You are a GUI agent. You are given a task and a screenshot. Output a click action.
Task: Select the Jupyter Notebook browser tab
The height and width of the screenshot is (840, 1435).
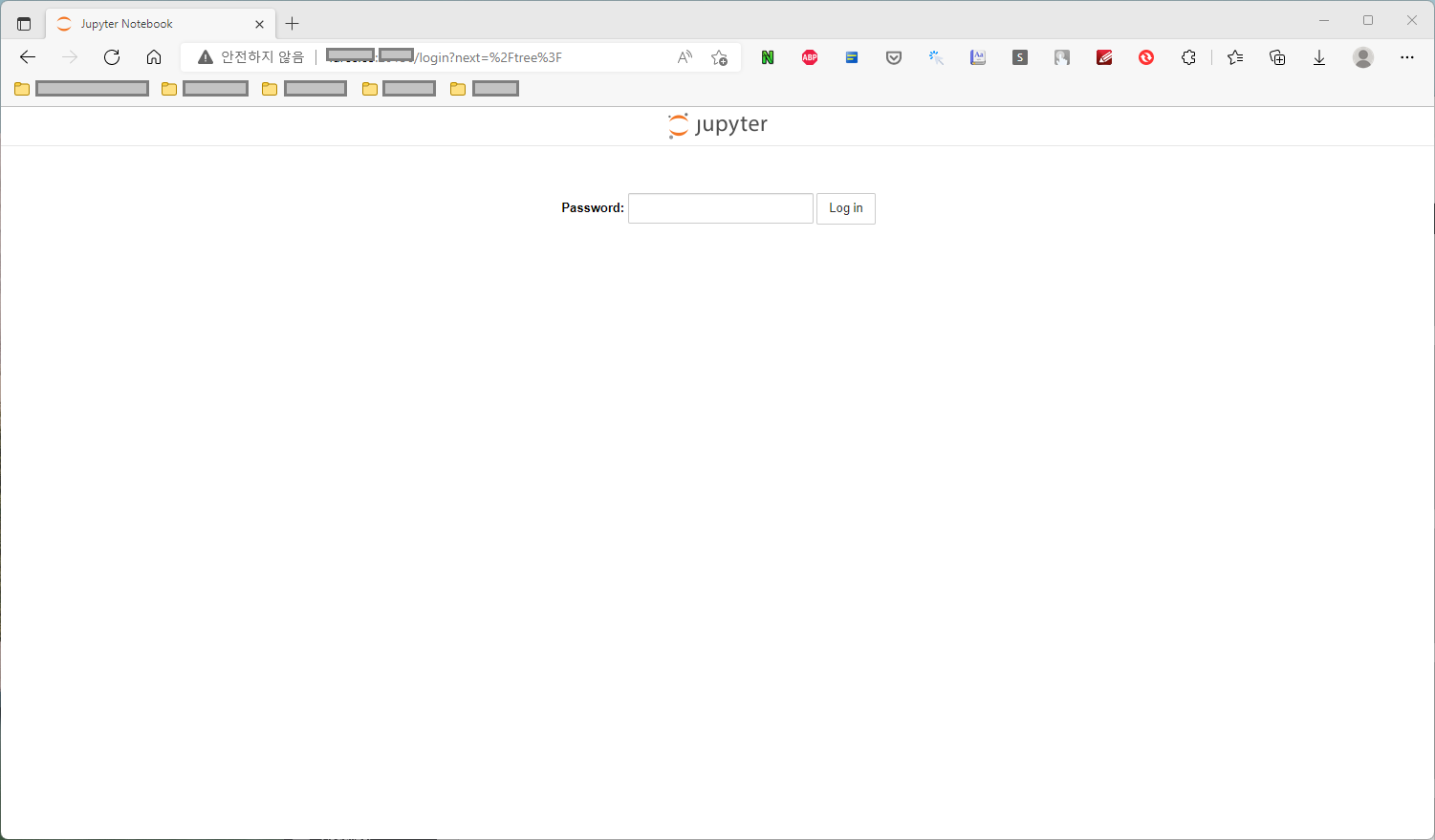coord(161,24)
